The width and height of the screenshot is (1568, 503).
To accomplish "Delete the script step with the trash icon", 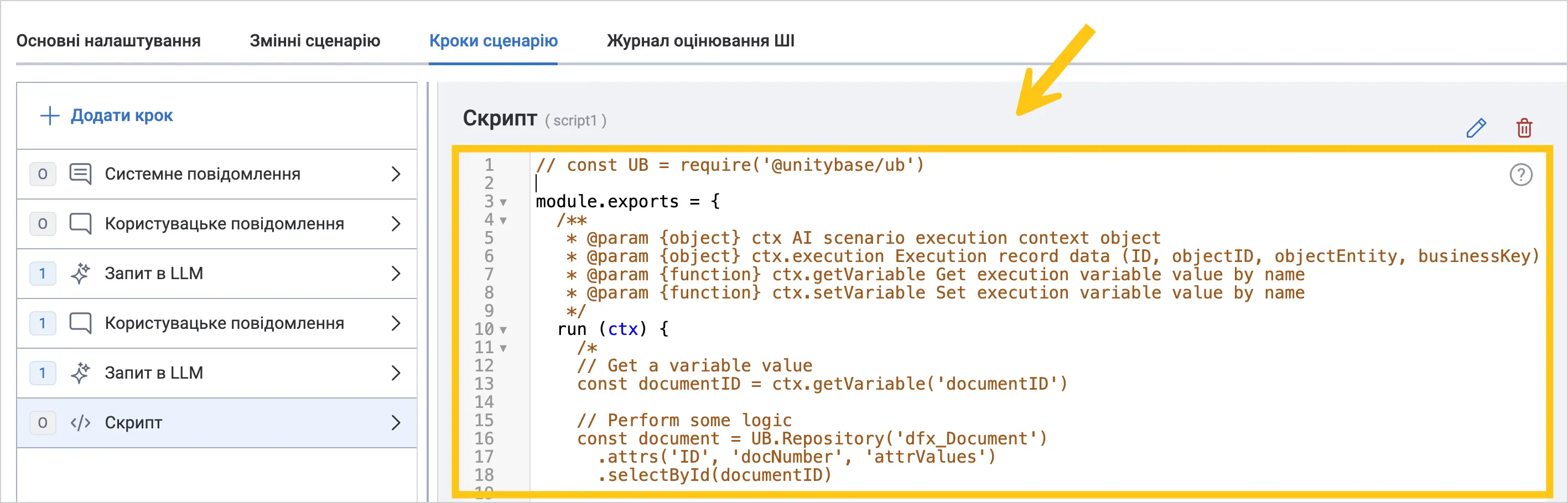I will (x=1524, y=128).
